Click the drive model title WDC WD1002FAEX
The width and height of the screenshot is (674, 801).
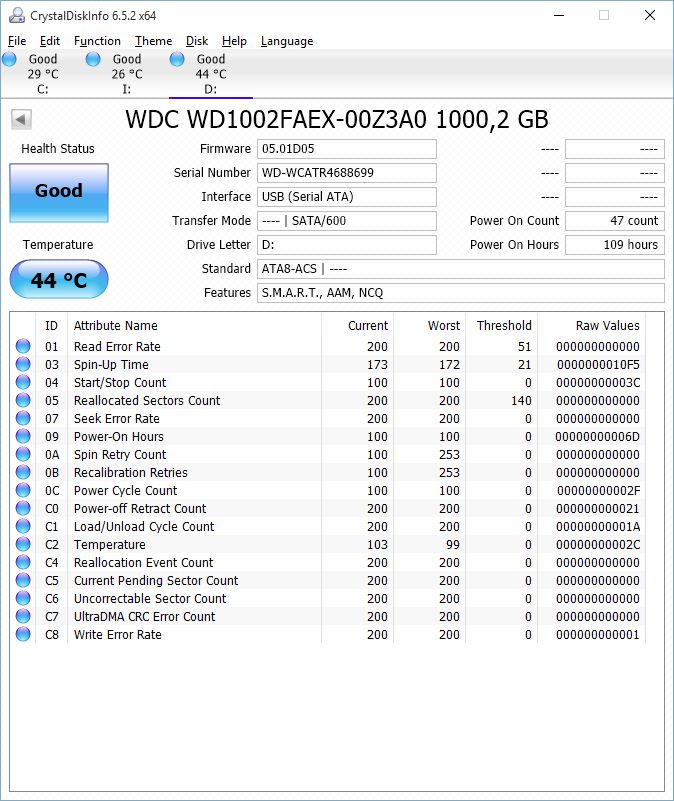(x=337, y=120)
